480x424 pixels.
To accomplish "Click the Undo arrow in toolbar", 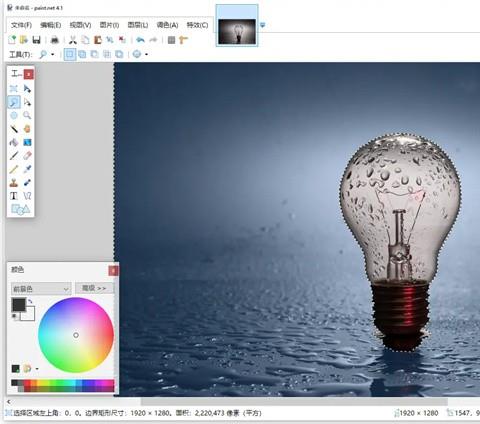I will coord(141,40).
